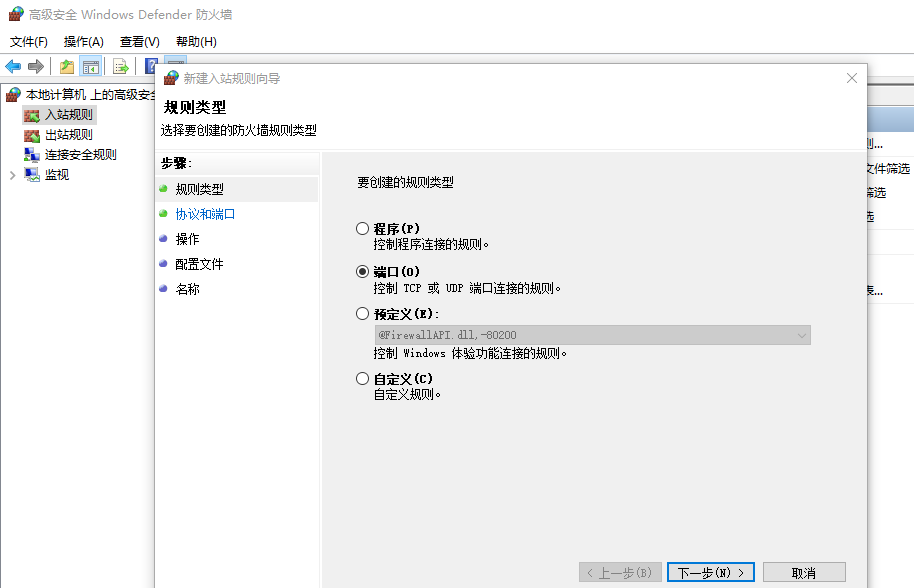The height and width of the screenshot is (588, 914).
Task: Click the export list toolbar icon
Action: point(121,66)
